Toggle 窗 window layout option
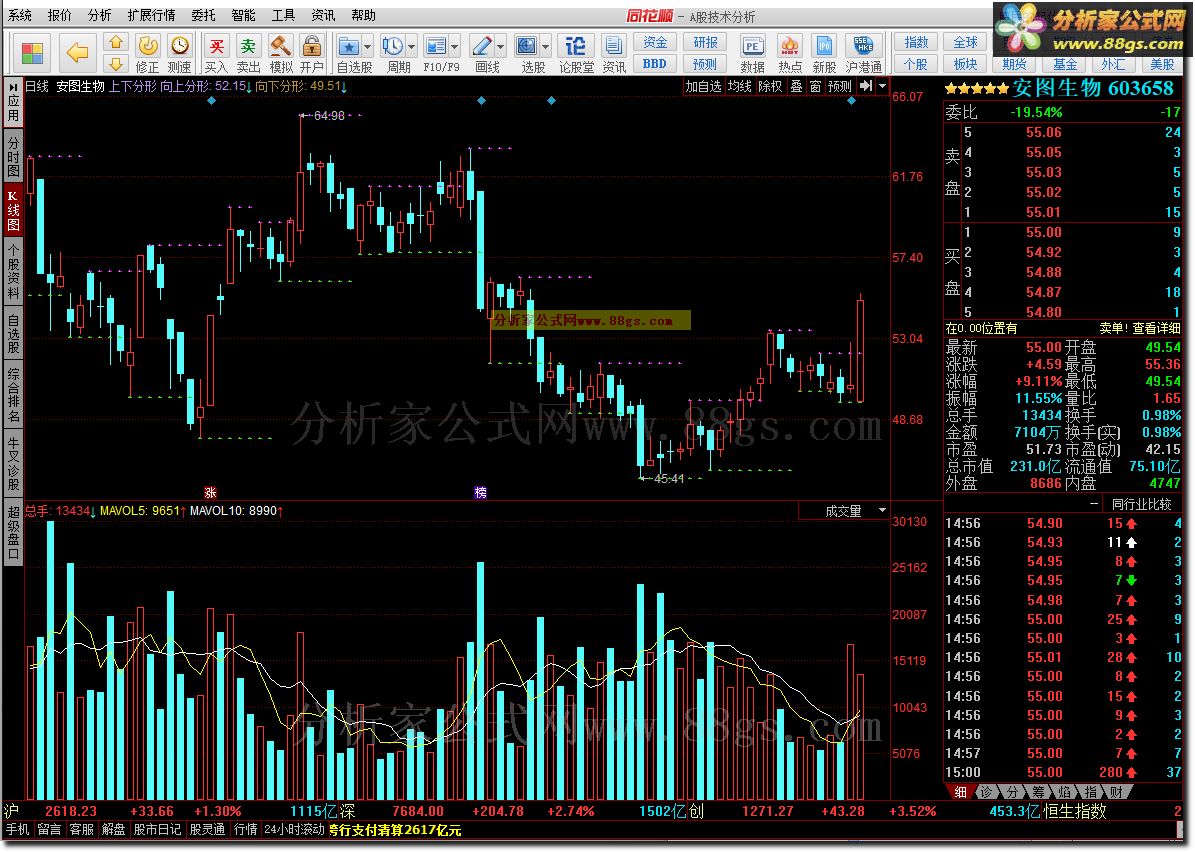This screenshot has width=1195, height=852. point(815,86)
